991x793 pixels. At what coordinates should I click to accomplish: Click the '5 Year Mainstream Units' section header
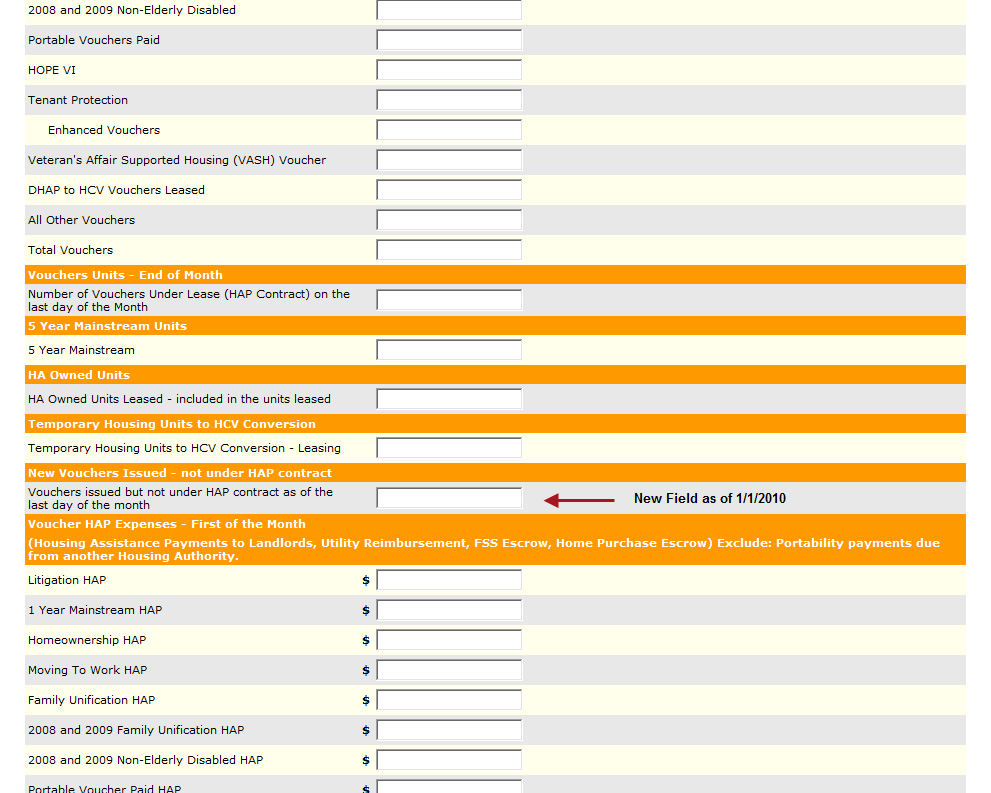(107, 326)
